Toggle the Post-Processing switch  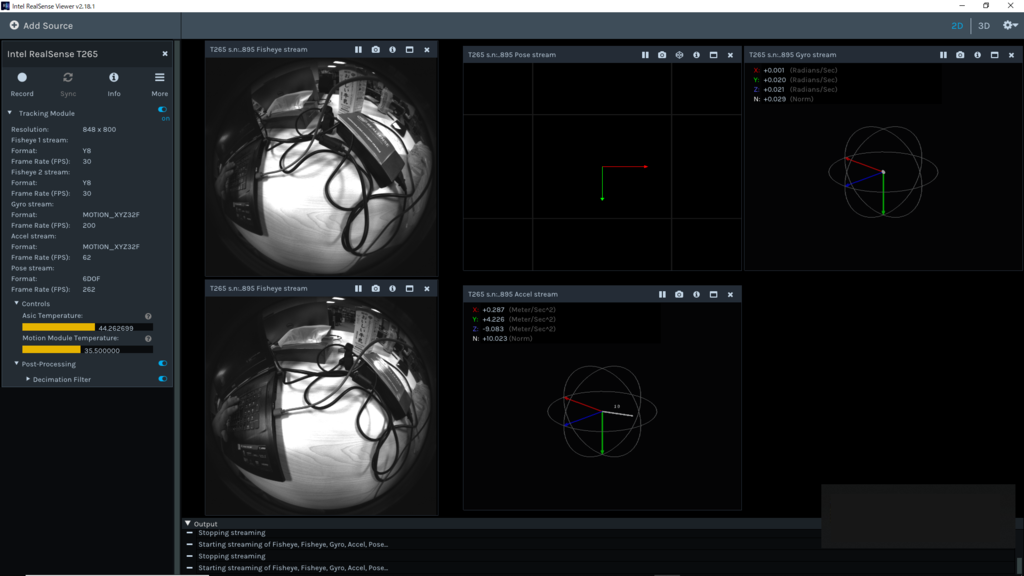163,364
